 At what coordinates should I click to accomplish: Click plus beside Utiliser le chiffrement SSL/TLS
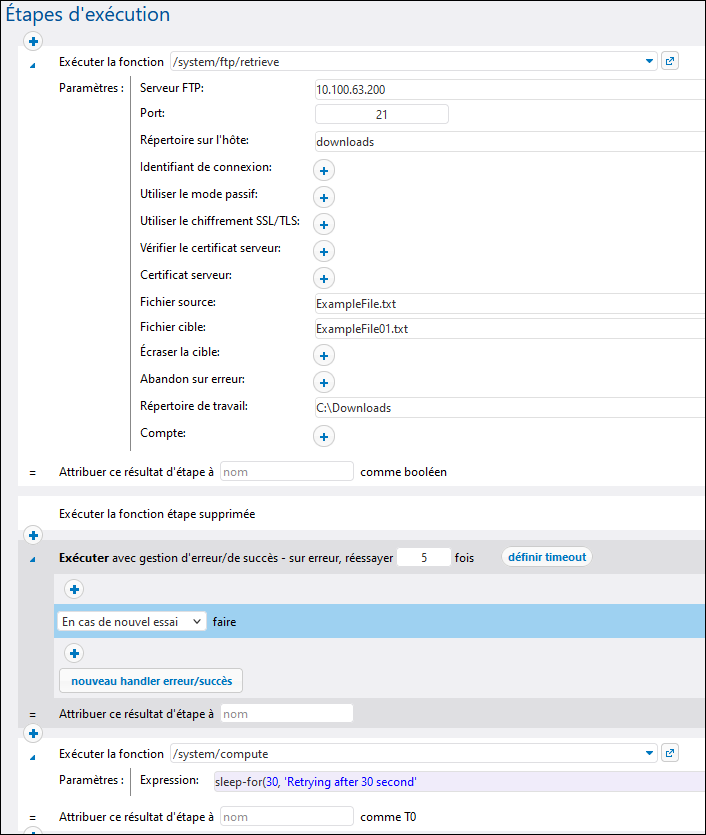click(x=325, y=224)
